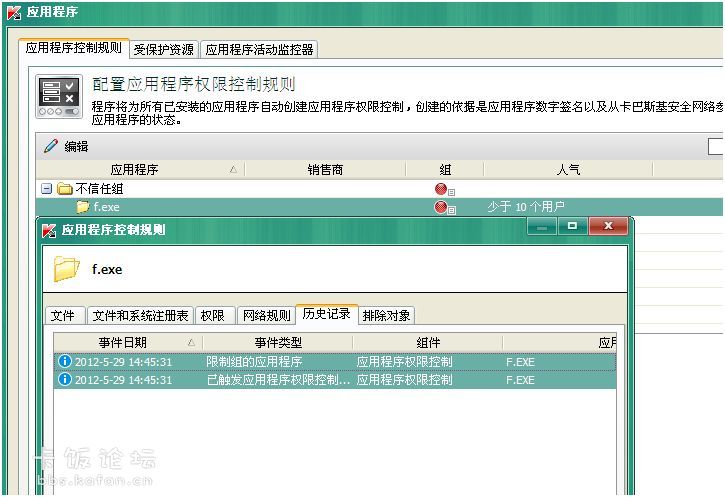Click sort arrow on 事件日期 header

pyautogui.click(x=191, y=343)
